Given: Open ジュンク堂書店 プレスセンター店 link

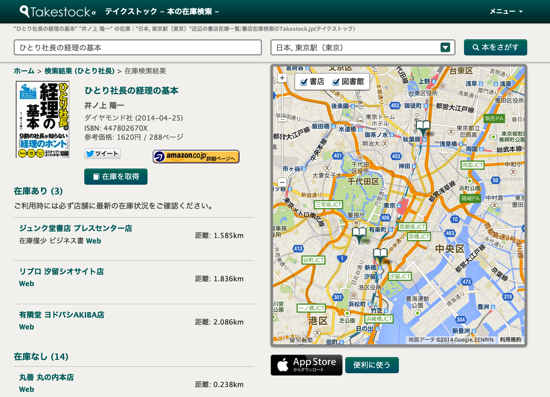Looking at the screenshot, I should coord(75,228).
